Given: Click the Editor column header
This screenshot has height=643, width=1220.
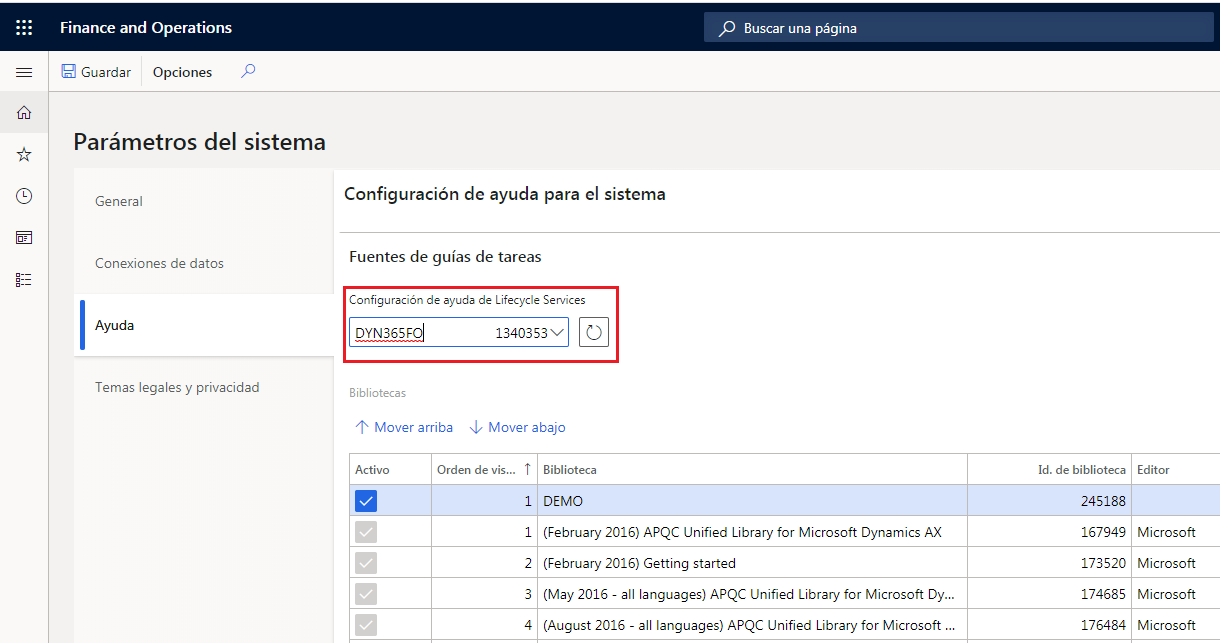Looking at the screenshot, I should point(1176,469).
